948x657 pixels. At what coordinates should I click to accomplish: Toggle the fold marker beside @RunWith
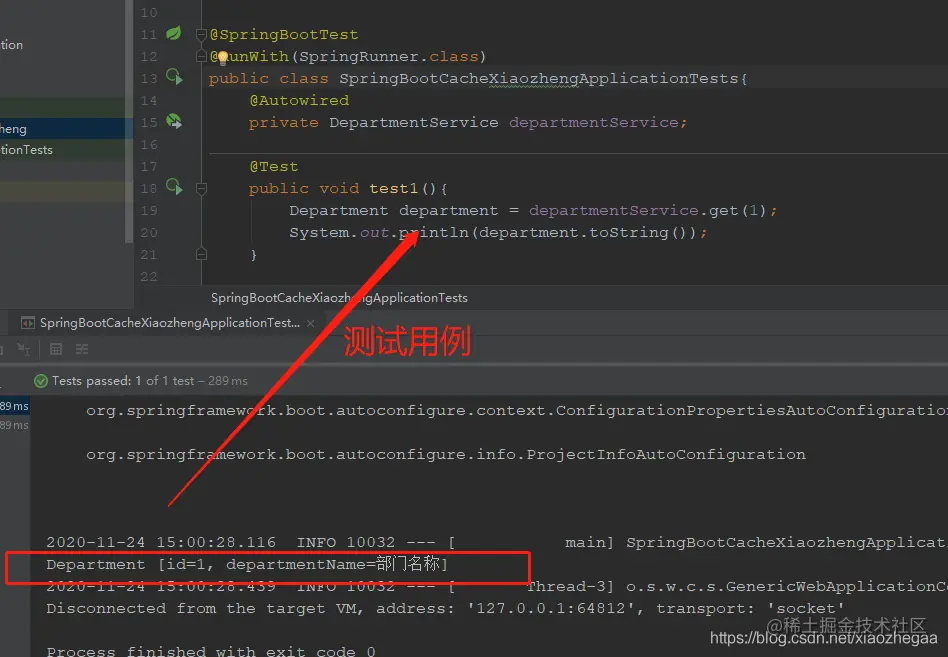click(x=201, y=57)
